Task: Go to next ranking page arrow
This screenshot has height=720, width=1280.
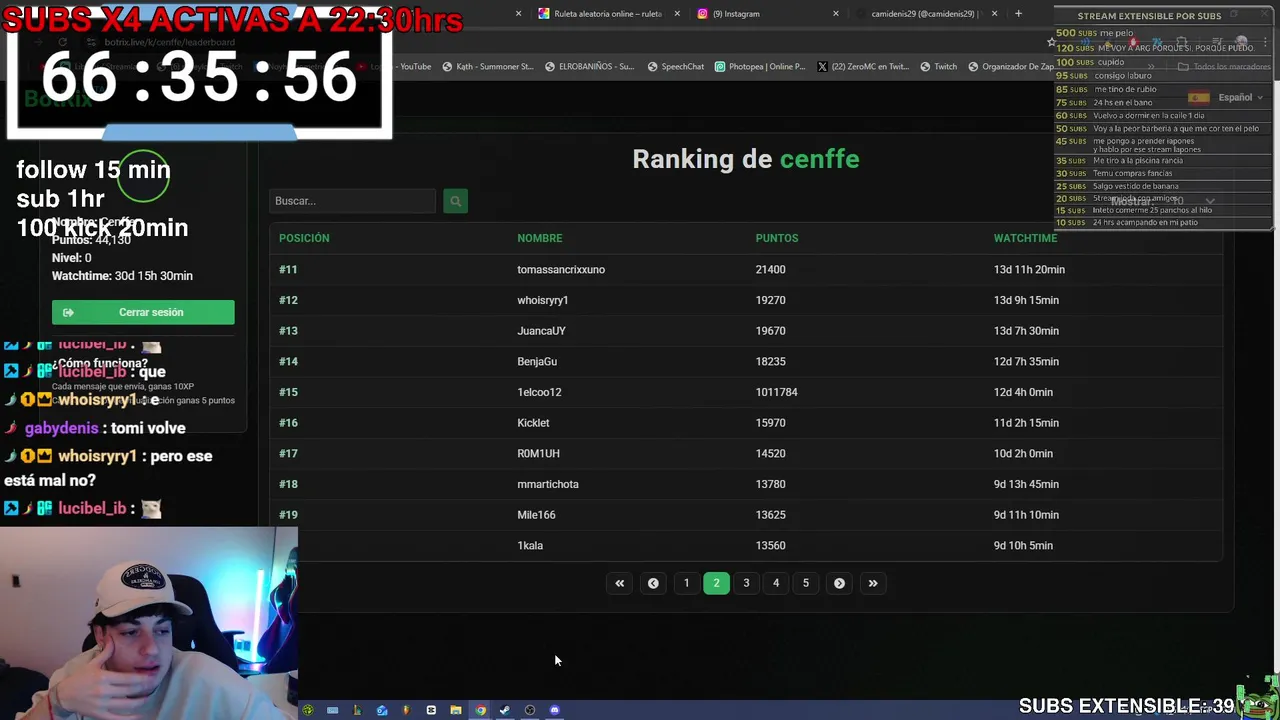Action: tap(839, 583)
